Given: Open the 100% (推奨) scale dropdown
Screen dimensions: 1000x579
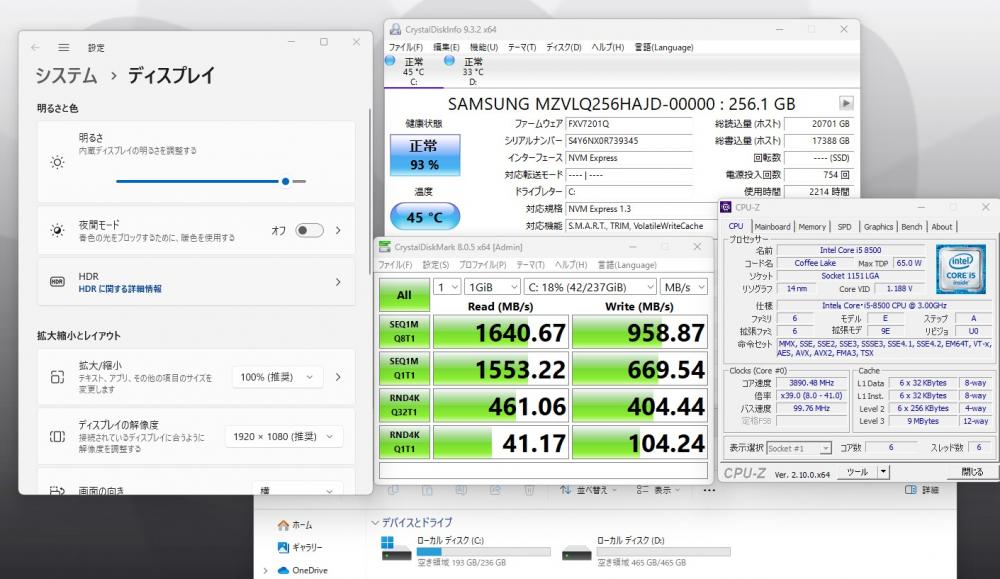Looking at the screenshot, I should tap(276, 377).
